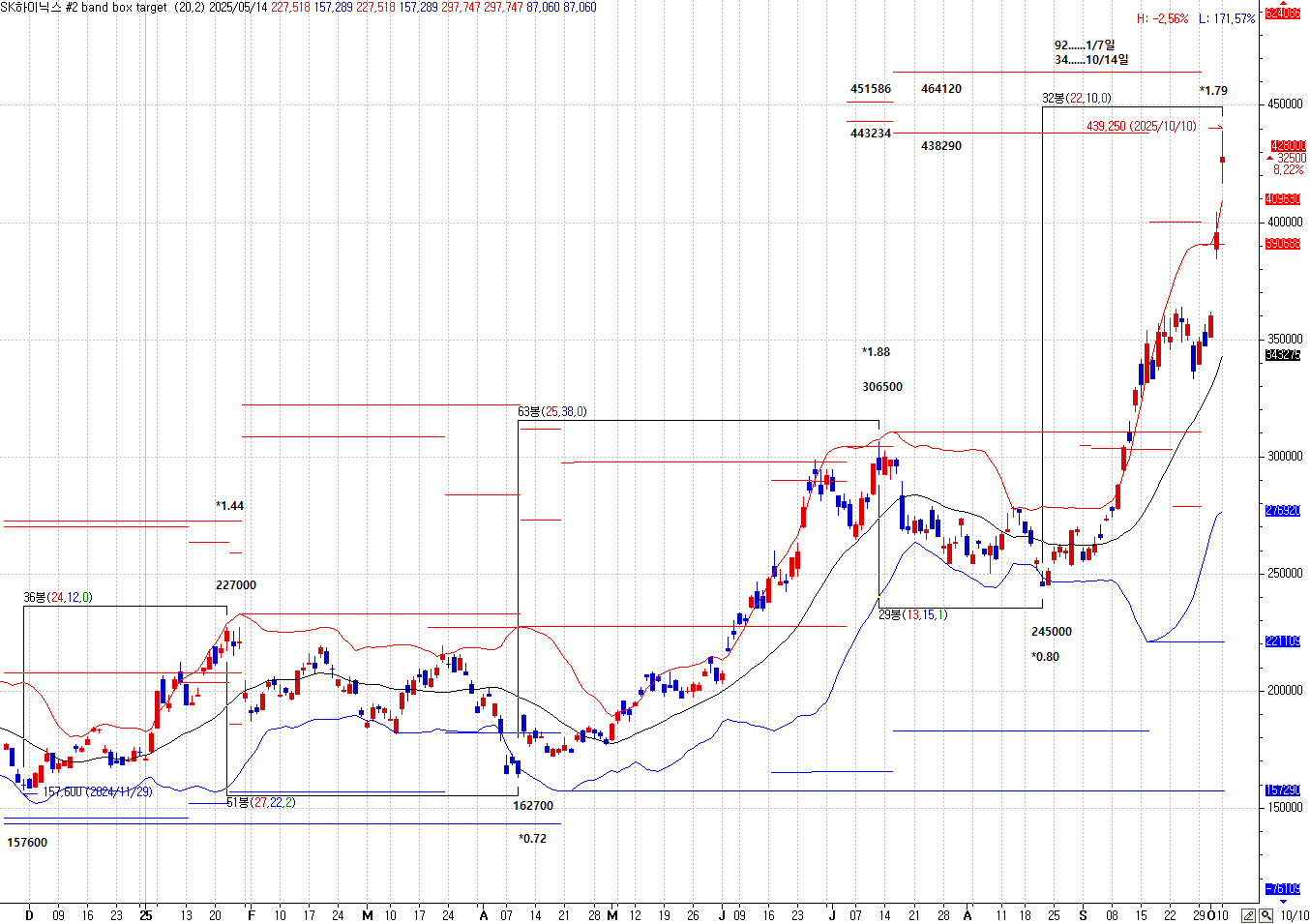This screenshot has height=924, width=1310.
Task: Click the '439,250 (2025/10/10)' high price annotation
Action: coord(1141,127)
